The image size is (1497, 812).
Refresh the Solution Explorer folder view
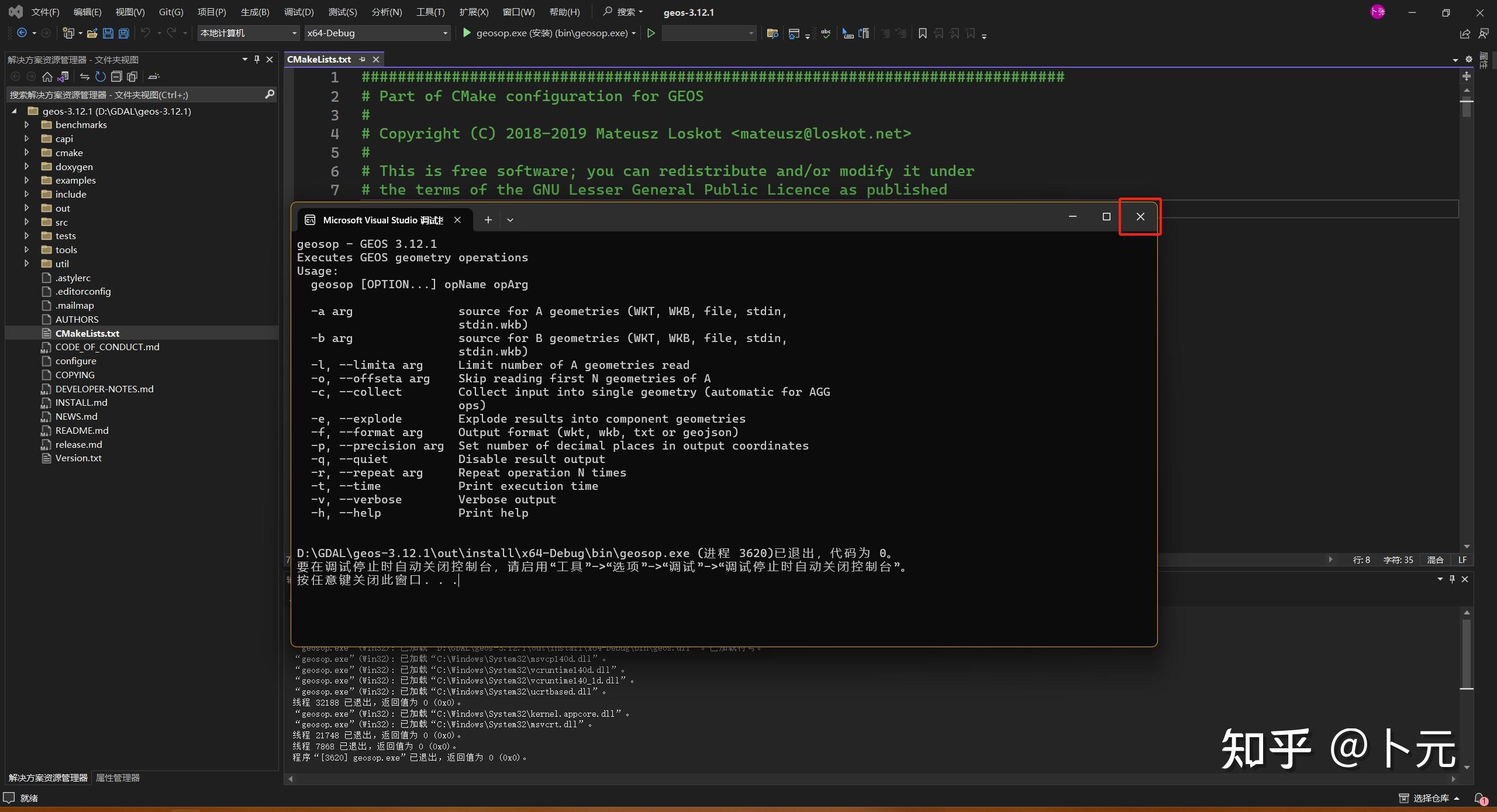[x=101, y=77]
